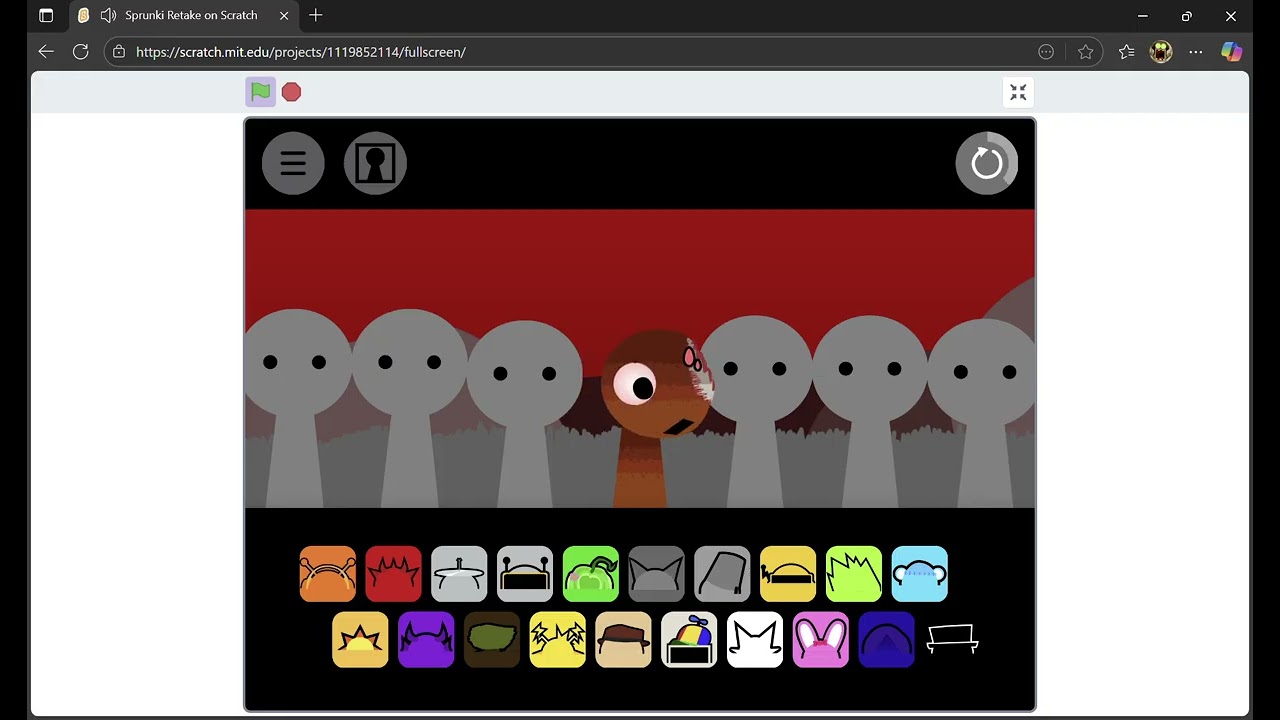Select the yellow lightning-spiked character icon
This screenshot has height=720, width=1280.
(x=558, y=640)
